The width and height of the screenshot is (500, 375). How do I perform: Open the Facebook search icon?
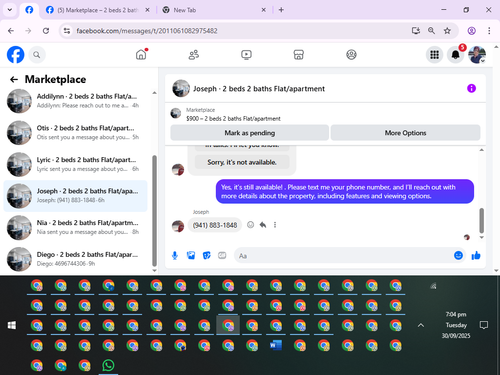pyautogui.click(x=37, y=55)
